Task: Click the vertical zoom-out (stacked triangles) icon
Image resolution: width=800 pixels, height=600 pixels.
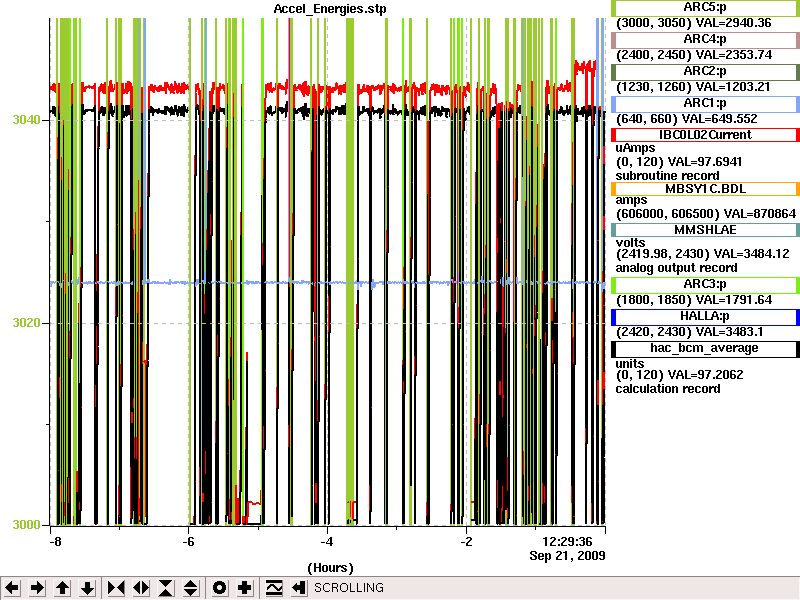Action: [x=191, y=588]
